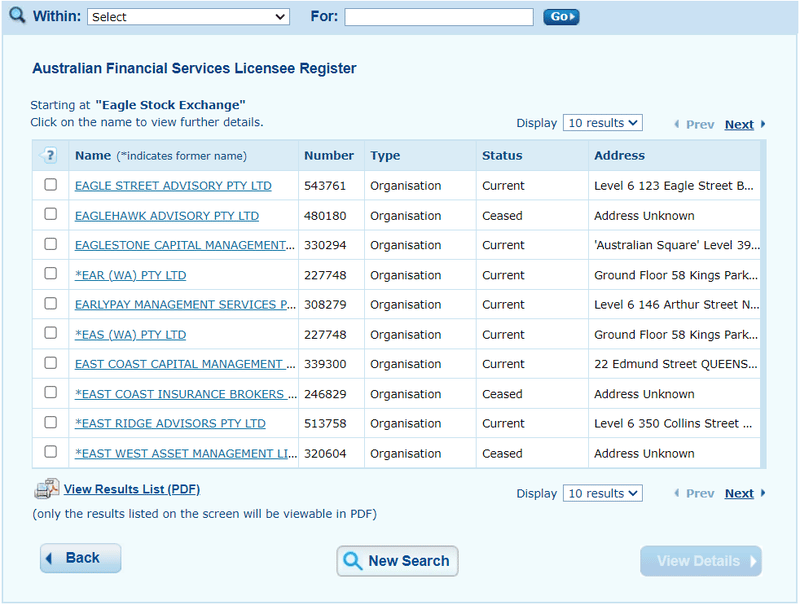800x605 pixels.
Task: Open *EAST COAST INSURANCE BROKERS link
Action: 186,394
